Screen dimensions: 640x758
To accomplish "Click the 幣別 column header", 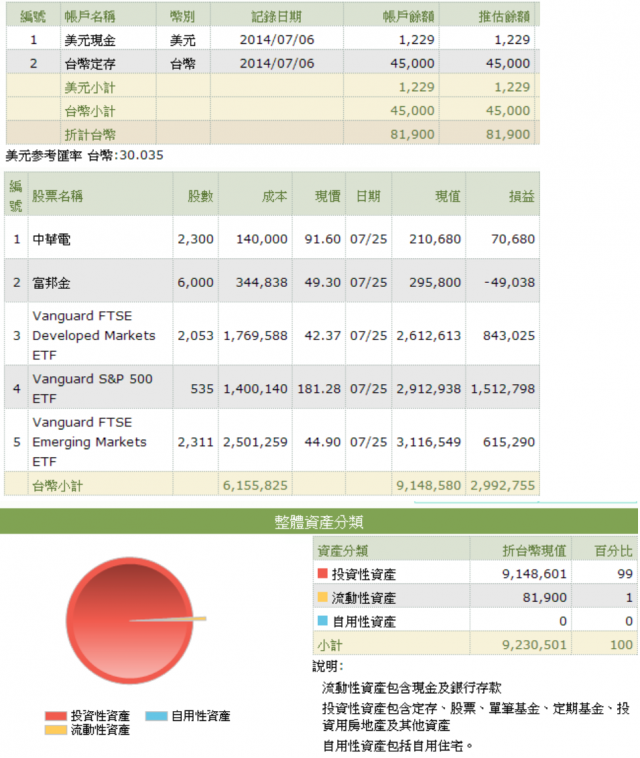I will 182,16.
